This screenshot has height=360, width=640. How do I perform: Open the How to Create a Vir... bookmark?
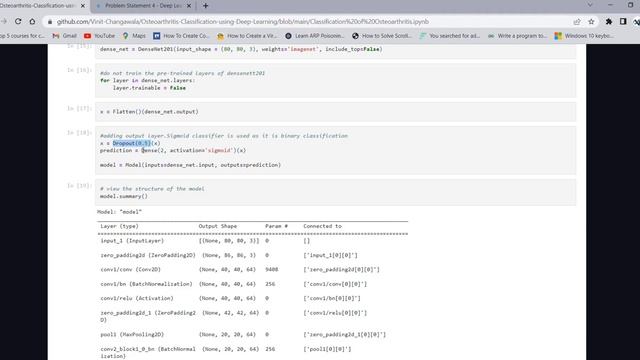247,36
